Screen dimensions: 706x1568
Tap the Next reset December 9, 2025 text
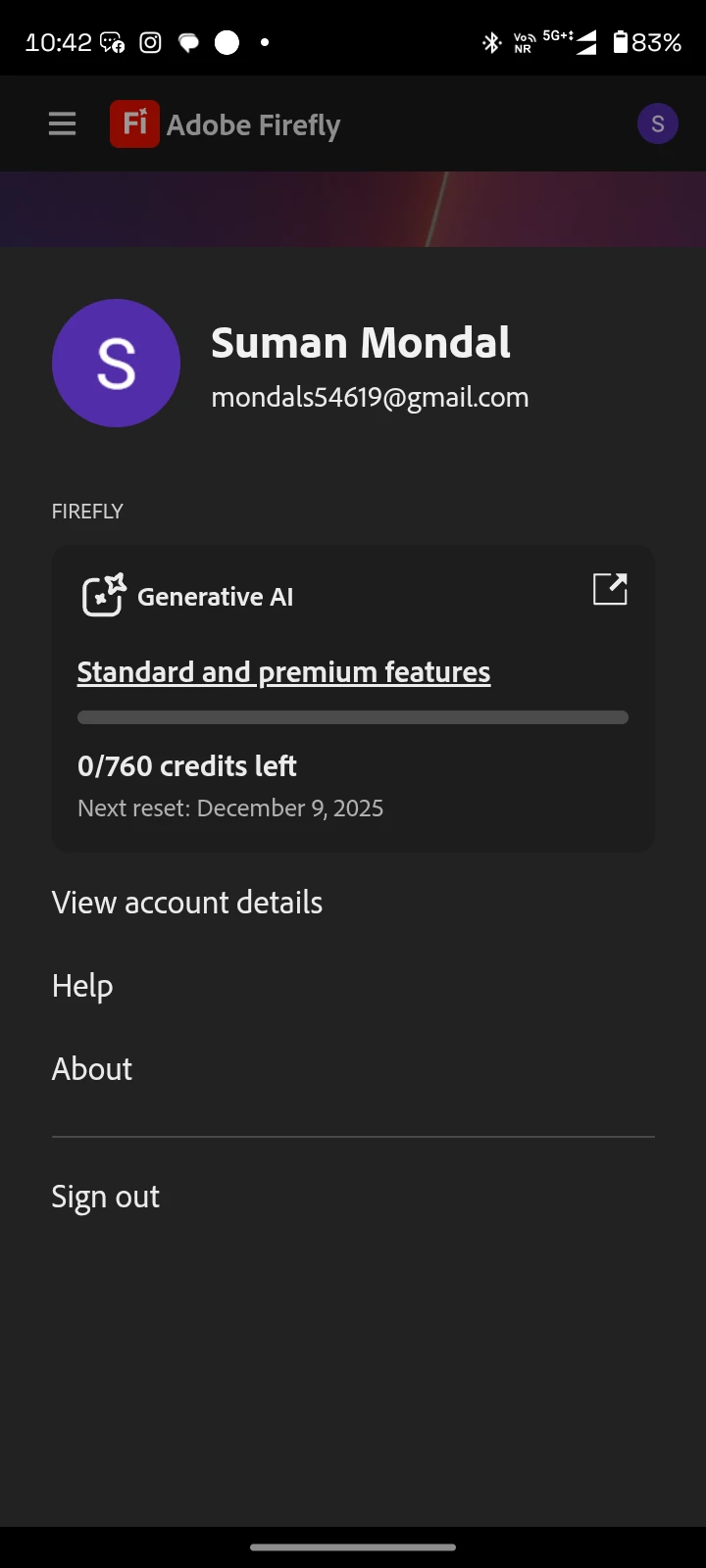tap(230, 808)
